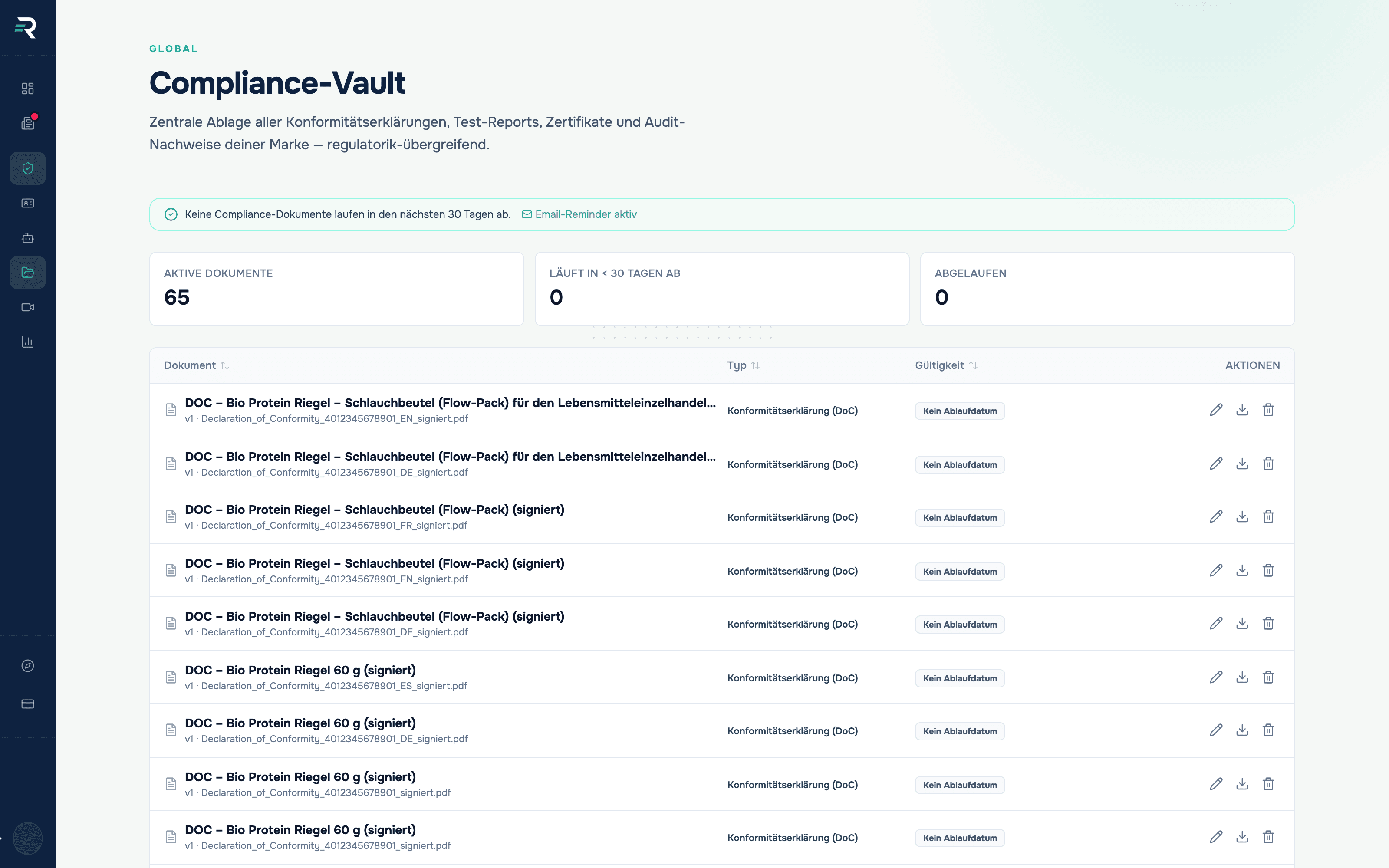Select the open folder icon in sidebar
The image size is (1389, 868).
tap(27, 272)
